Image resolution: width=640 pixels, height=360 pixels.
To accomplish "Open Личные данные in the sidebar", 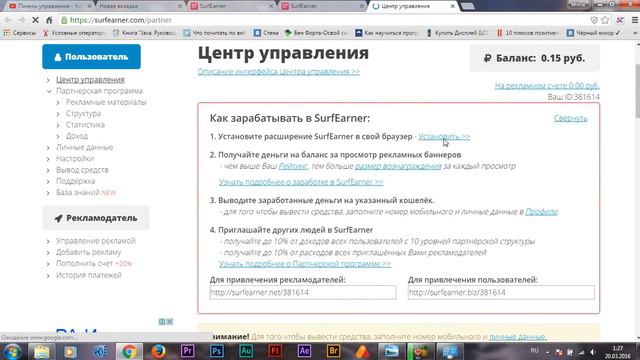I will click(x=84, y=147).
